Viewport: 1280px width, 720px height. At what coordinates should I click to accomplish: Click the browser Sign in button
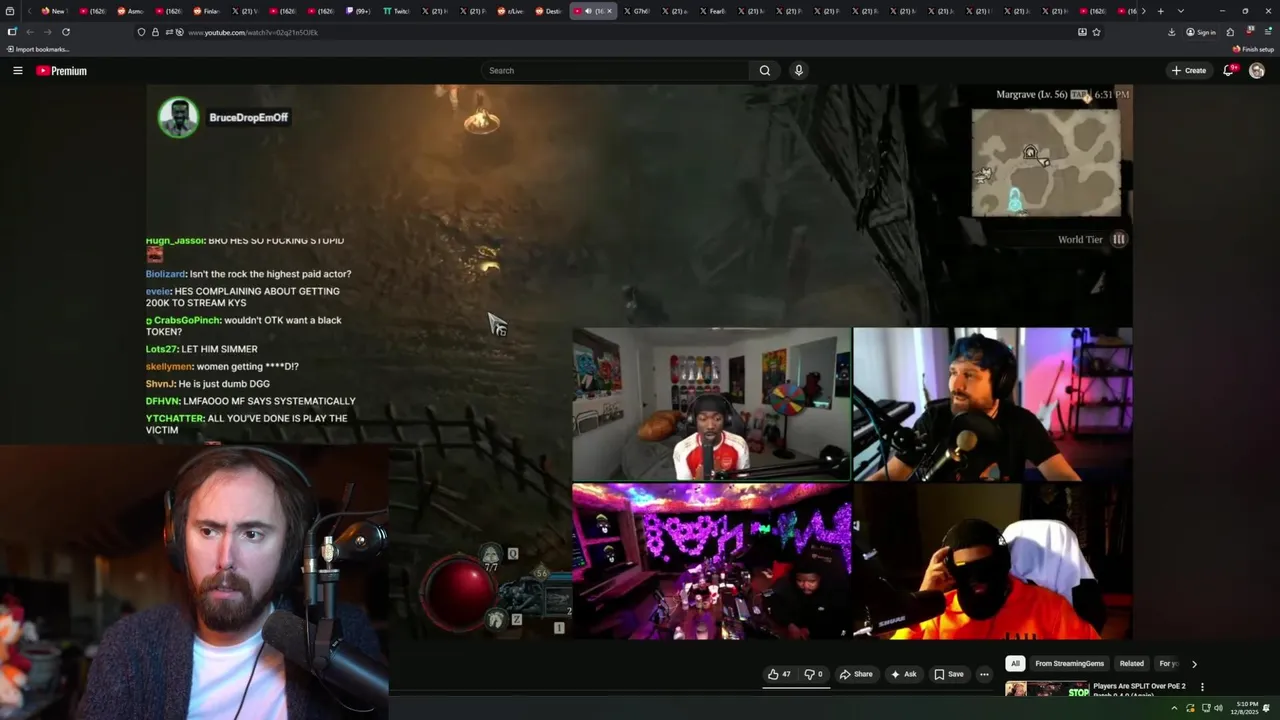[1200, 32]
